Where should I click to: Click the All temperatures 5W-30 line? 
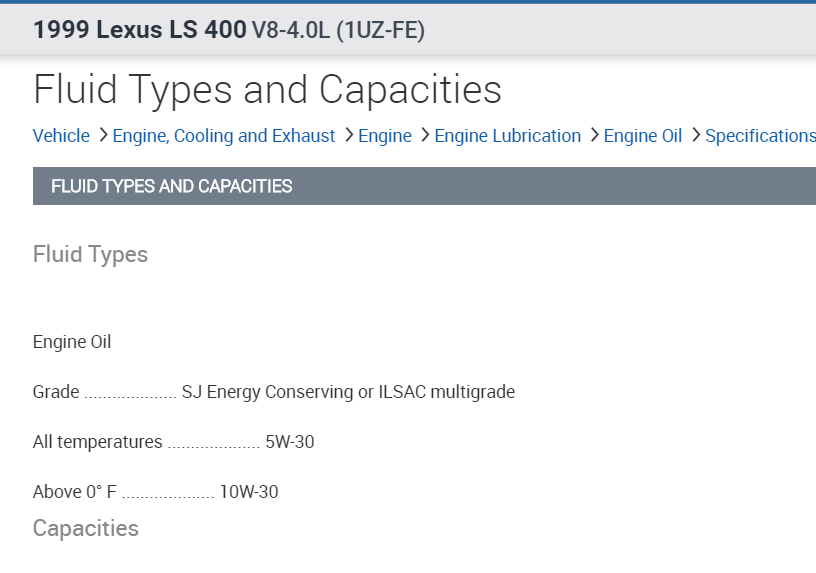pos(173,442)
